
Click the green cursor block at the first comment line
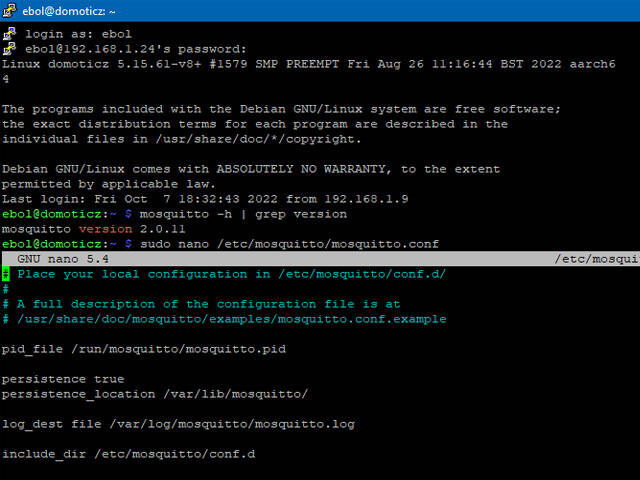coord(5,274)
